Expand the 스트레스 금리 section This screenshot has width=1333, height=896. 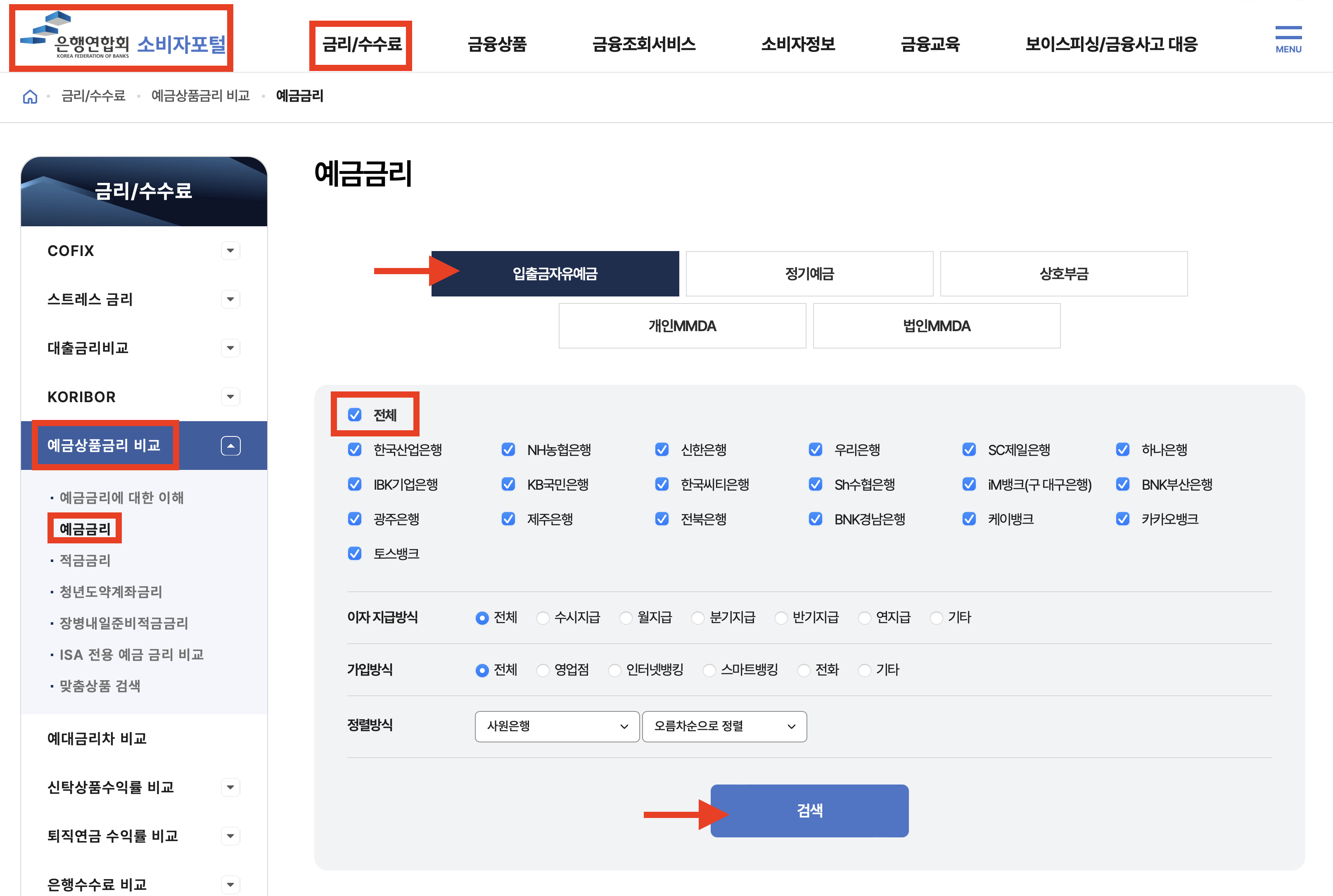[x=230, y=299]
